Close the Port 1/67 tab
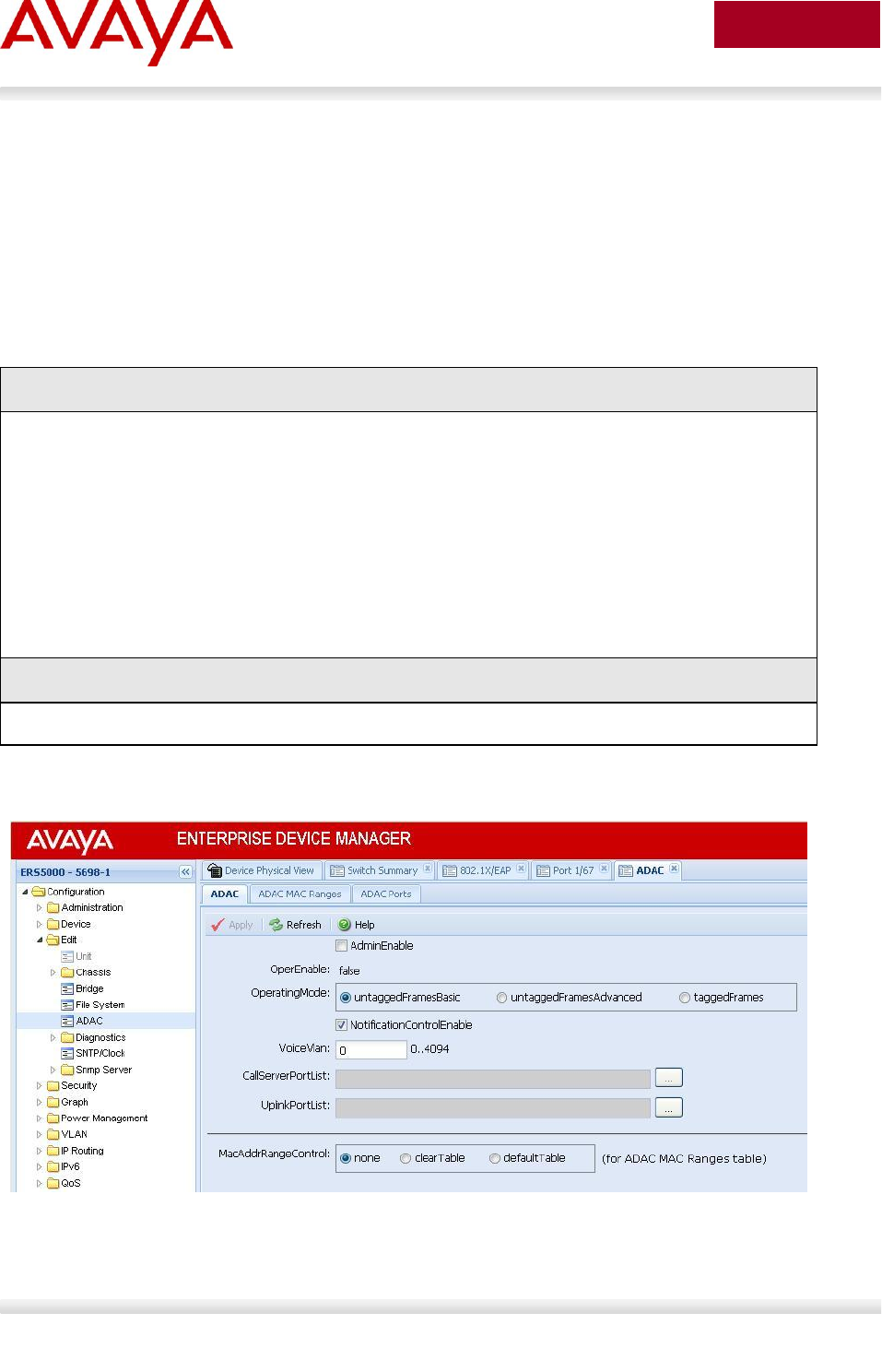Viewport: 882px width, 1372px height. (604, 869)
